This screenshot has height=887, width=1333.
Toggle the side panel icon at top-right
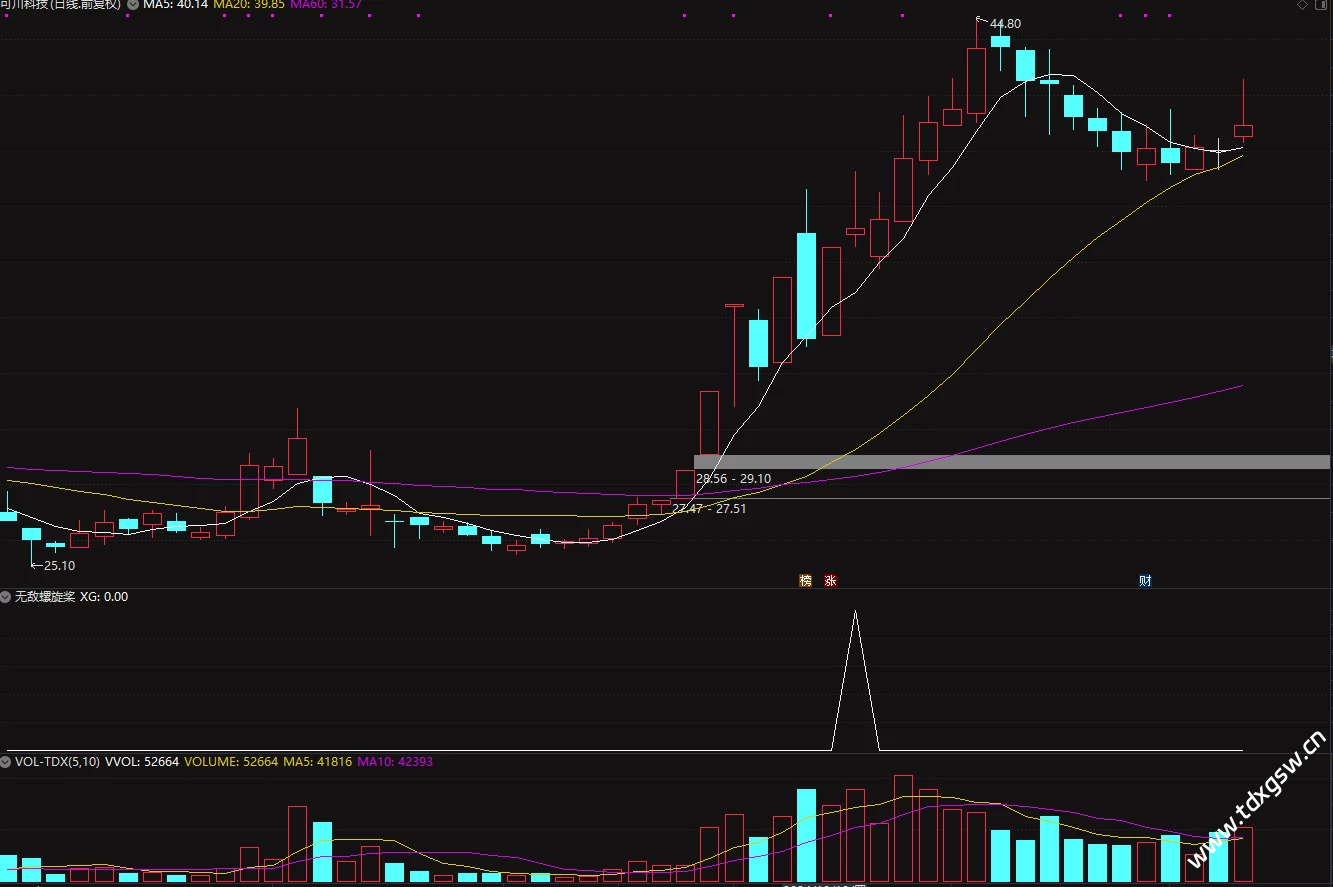click(x=1319, y=5)
